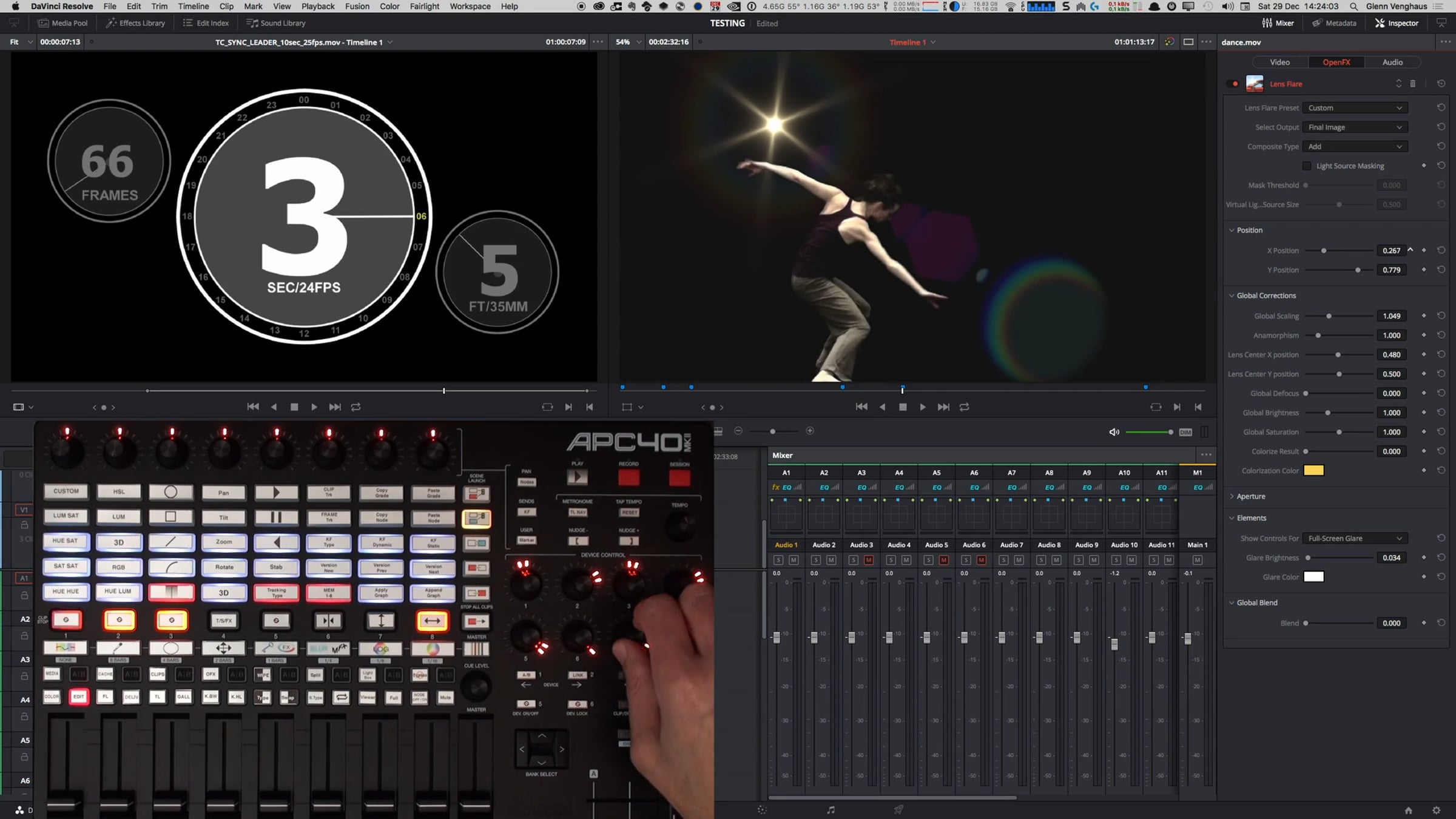Viewport: 1456px width, 819px height.
Task: Open the Trim menu
Action: point(160,6)
